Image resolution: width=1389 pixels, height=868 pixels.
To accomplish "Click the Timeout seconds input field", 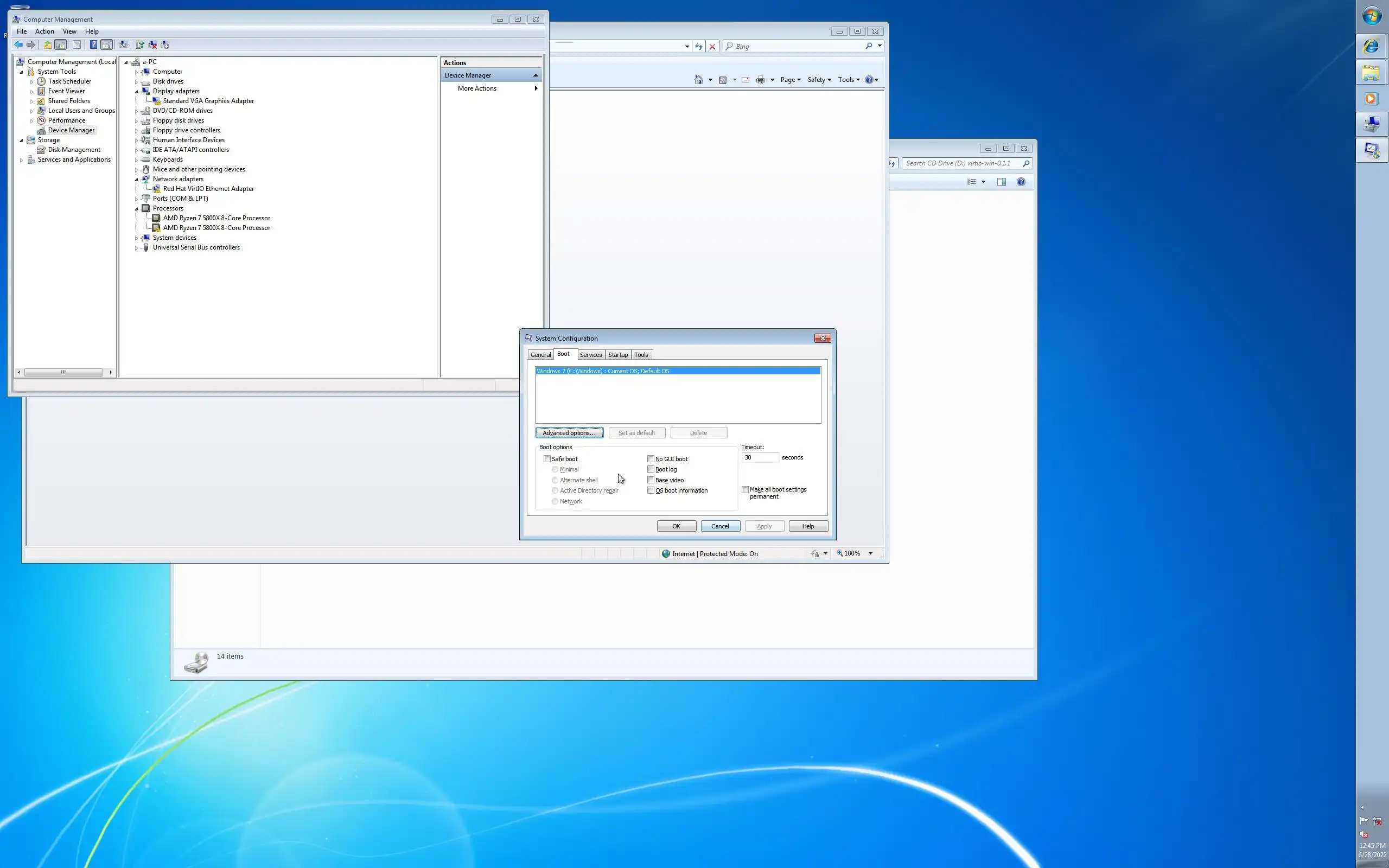I will pos(760,457).
